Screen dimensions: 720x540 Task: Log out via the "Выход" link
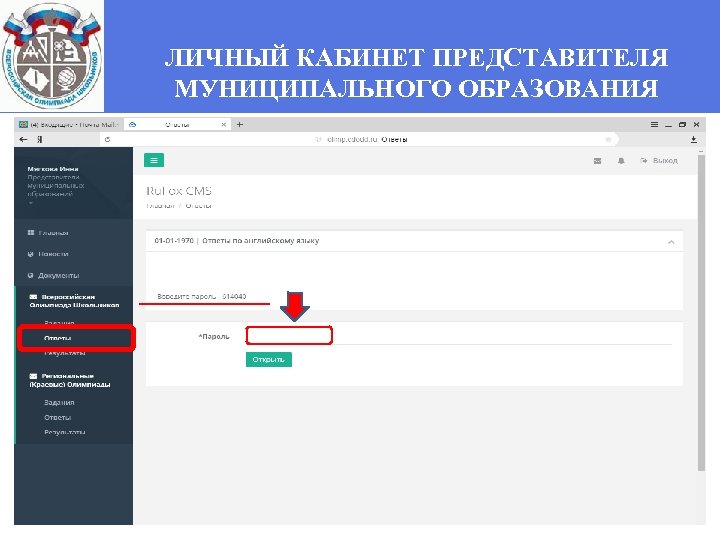coord(659,160)
